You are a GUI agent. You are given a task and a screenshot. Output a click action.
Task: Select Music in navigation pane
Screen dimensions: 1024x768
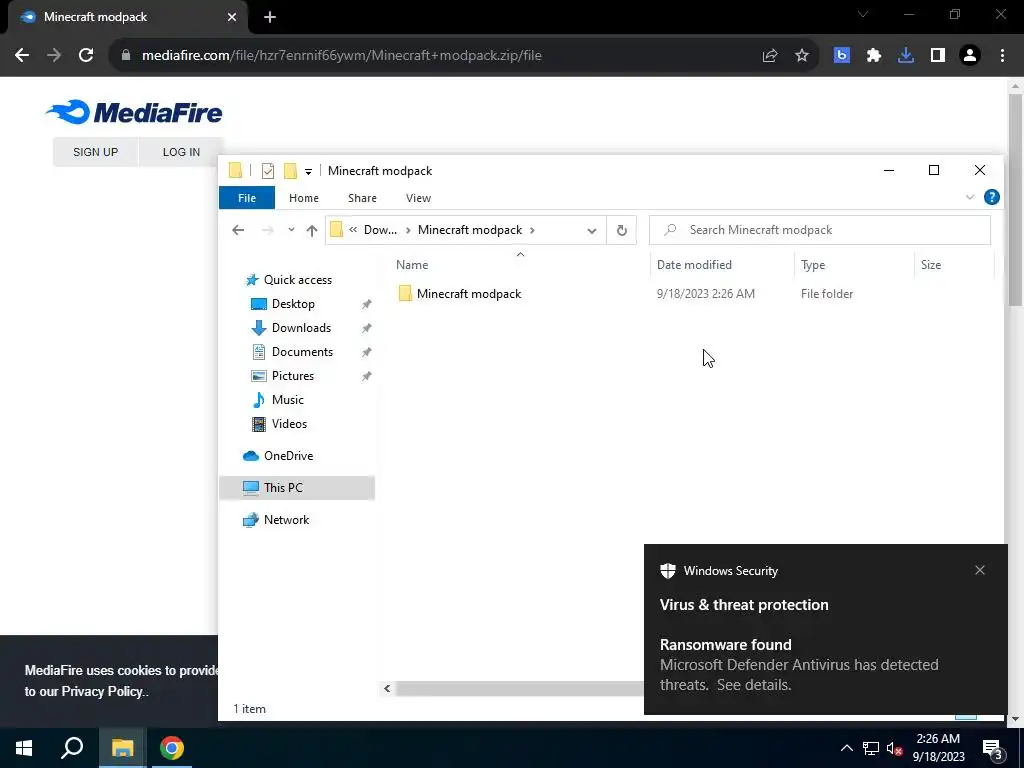(x=287, y=400)
